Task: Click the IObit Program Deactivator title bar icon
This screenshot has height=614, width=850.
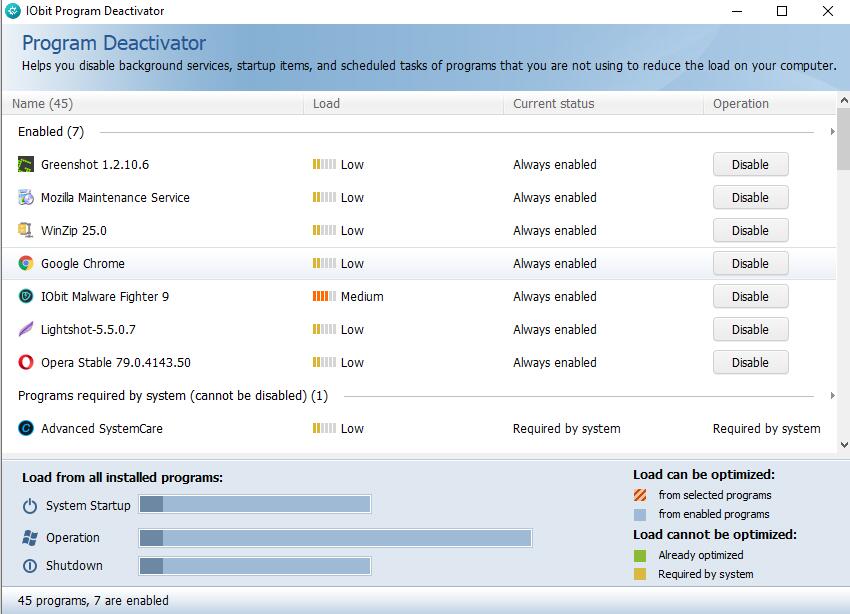Action: [x=12, y=11]
